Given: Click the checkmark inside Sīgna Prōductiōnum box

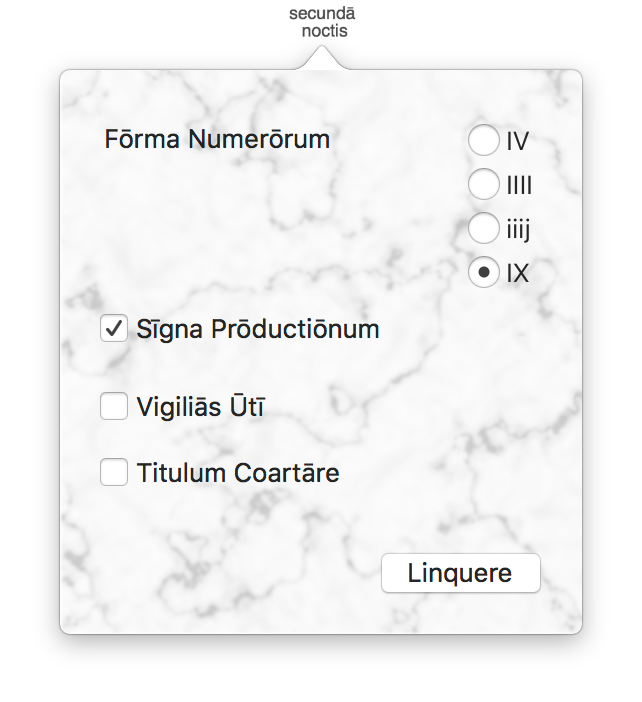Looking at the screenshot, I should point(114,328).
